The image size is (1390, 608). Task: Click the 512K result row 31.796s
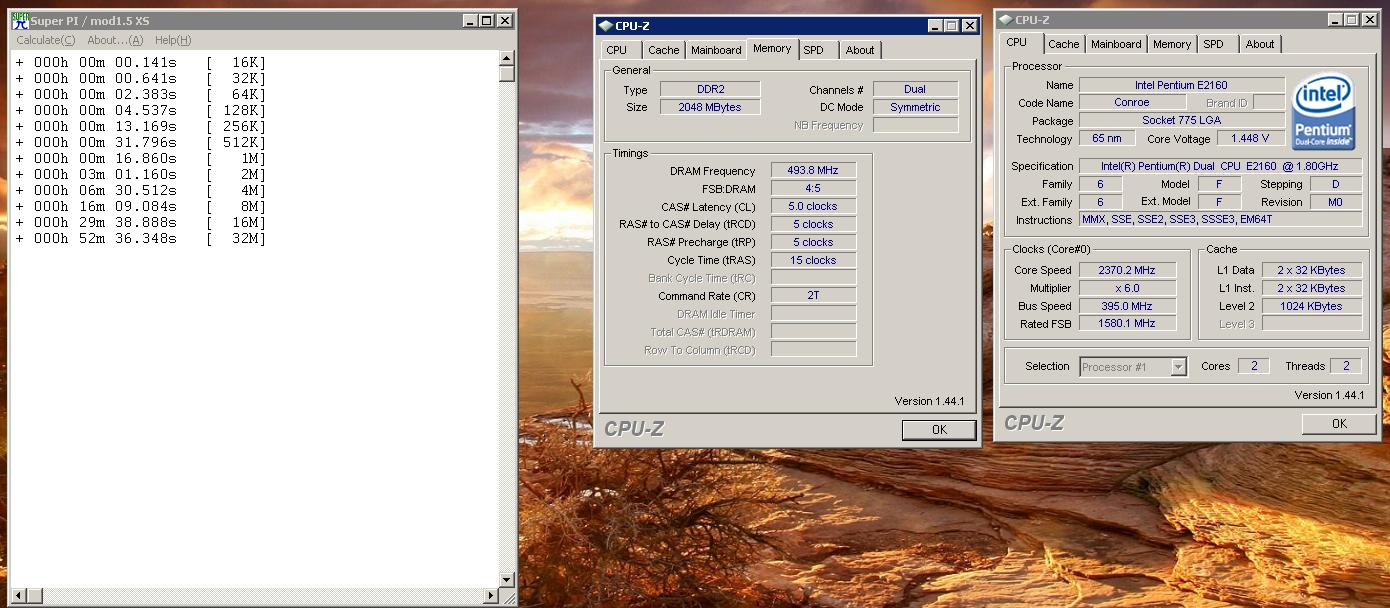140,142
